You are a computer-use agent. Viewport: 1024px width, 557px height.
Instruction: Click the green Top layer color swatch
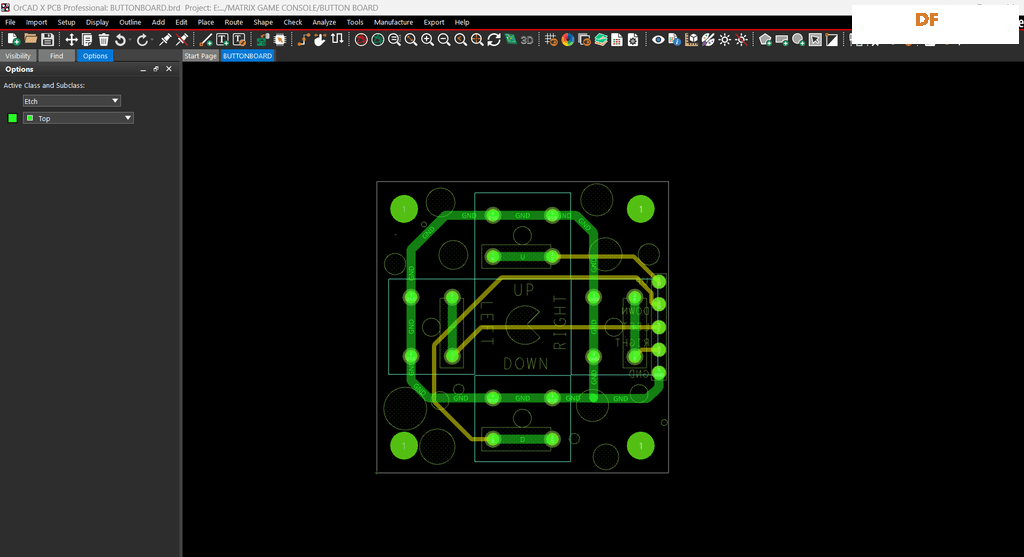coord(12,118)
